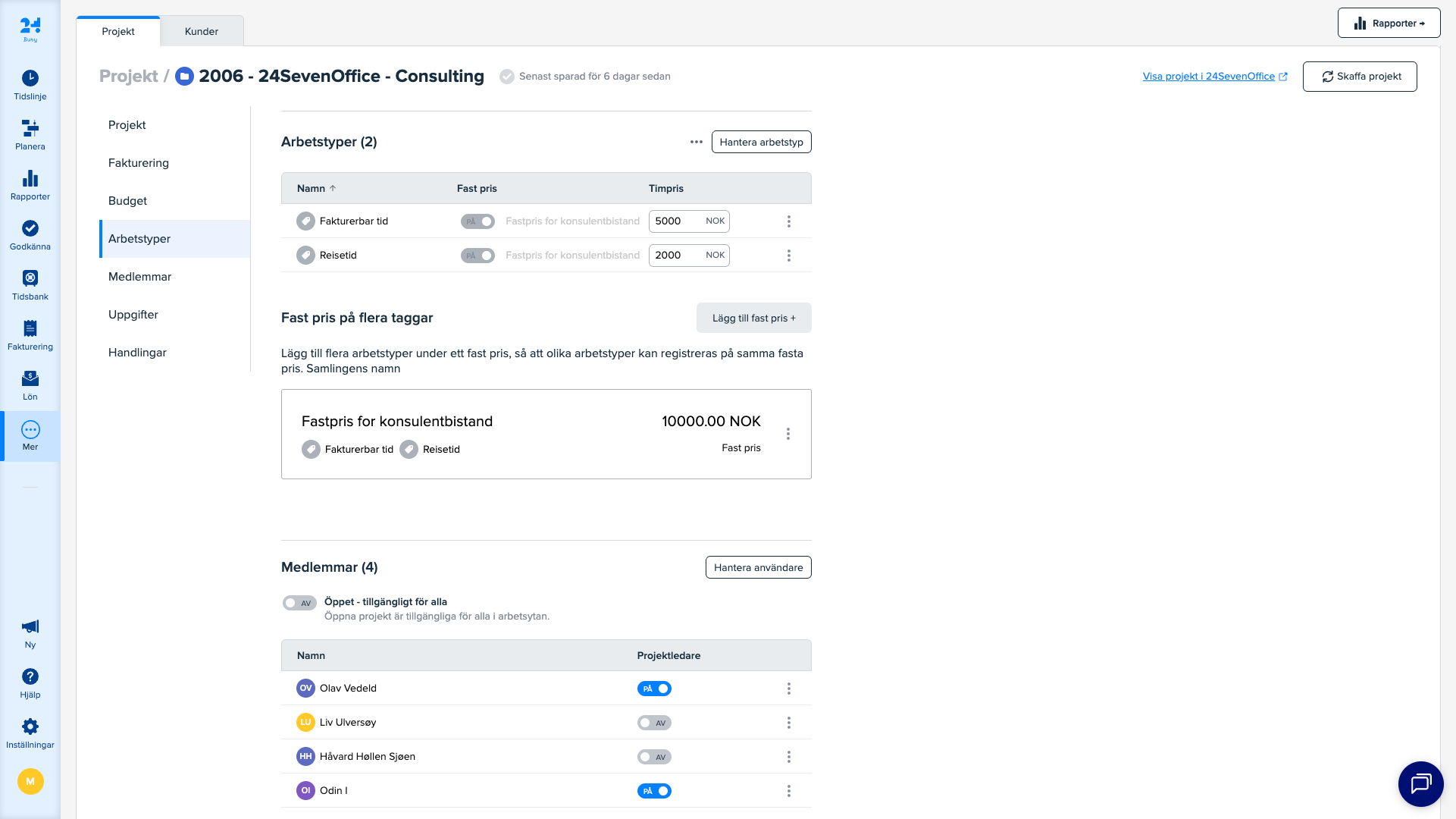Click the Mer sidebar item
Viewport: 1456px width, 819px height.
click(30, 436)
